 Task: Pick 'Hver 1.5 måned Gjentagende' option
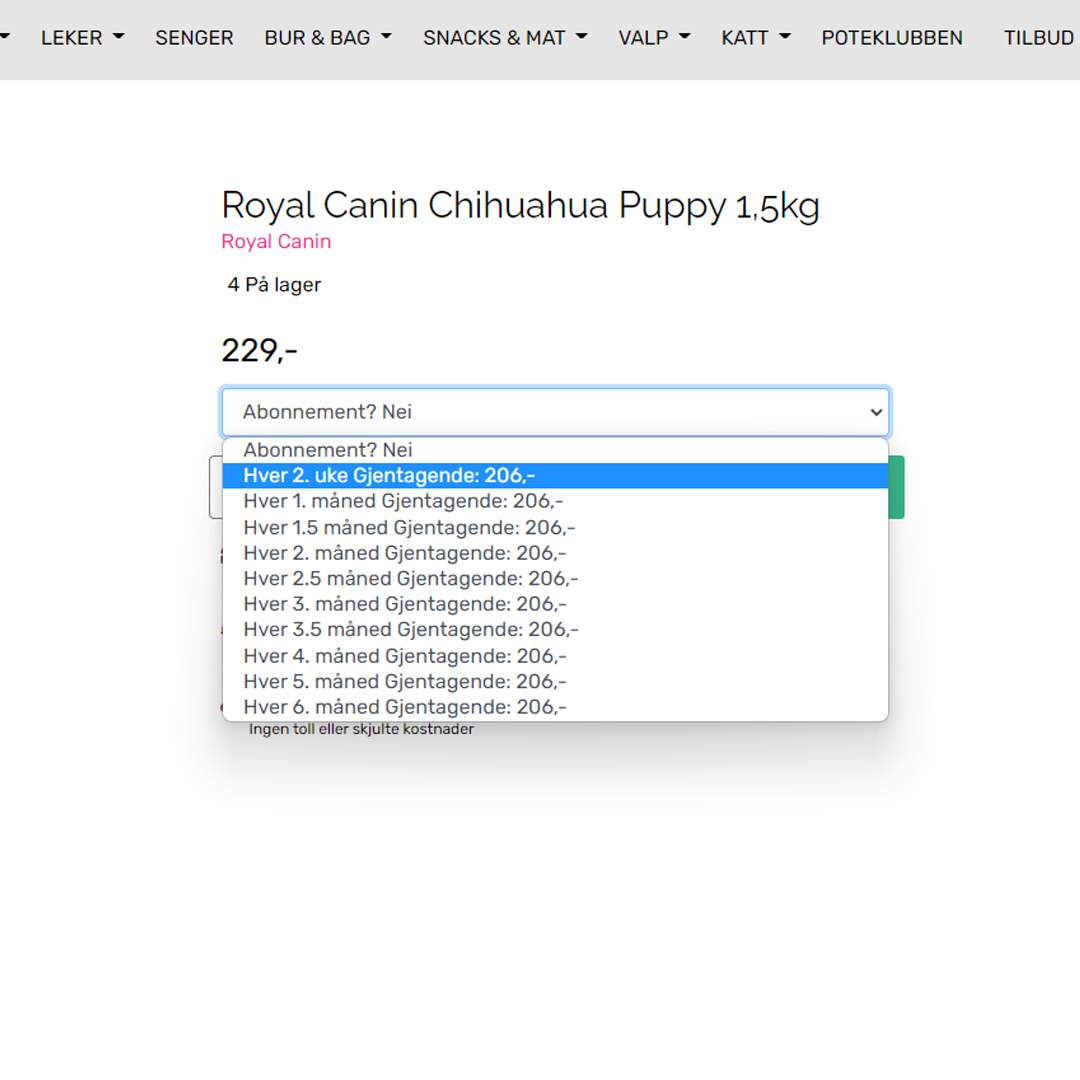555,528
